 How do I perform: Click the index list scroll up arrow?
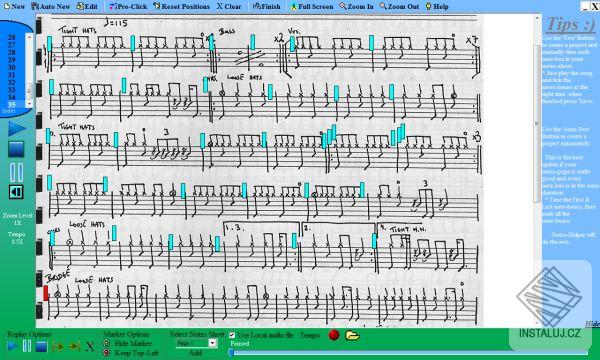click(x=29, y=37)
